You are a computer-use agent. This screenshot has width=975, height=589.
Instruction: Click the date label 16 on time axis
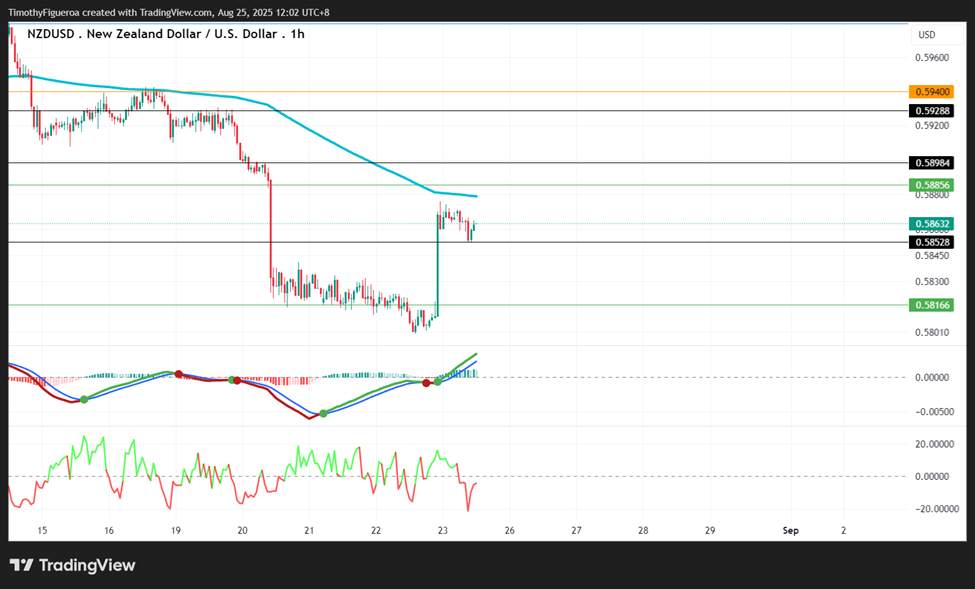pos(109,531)
